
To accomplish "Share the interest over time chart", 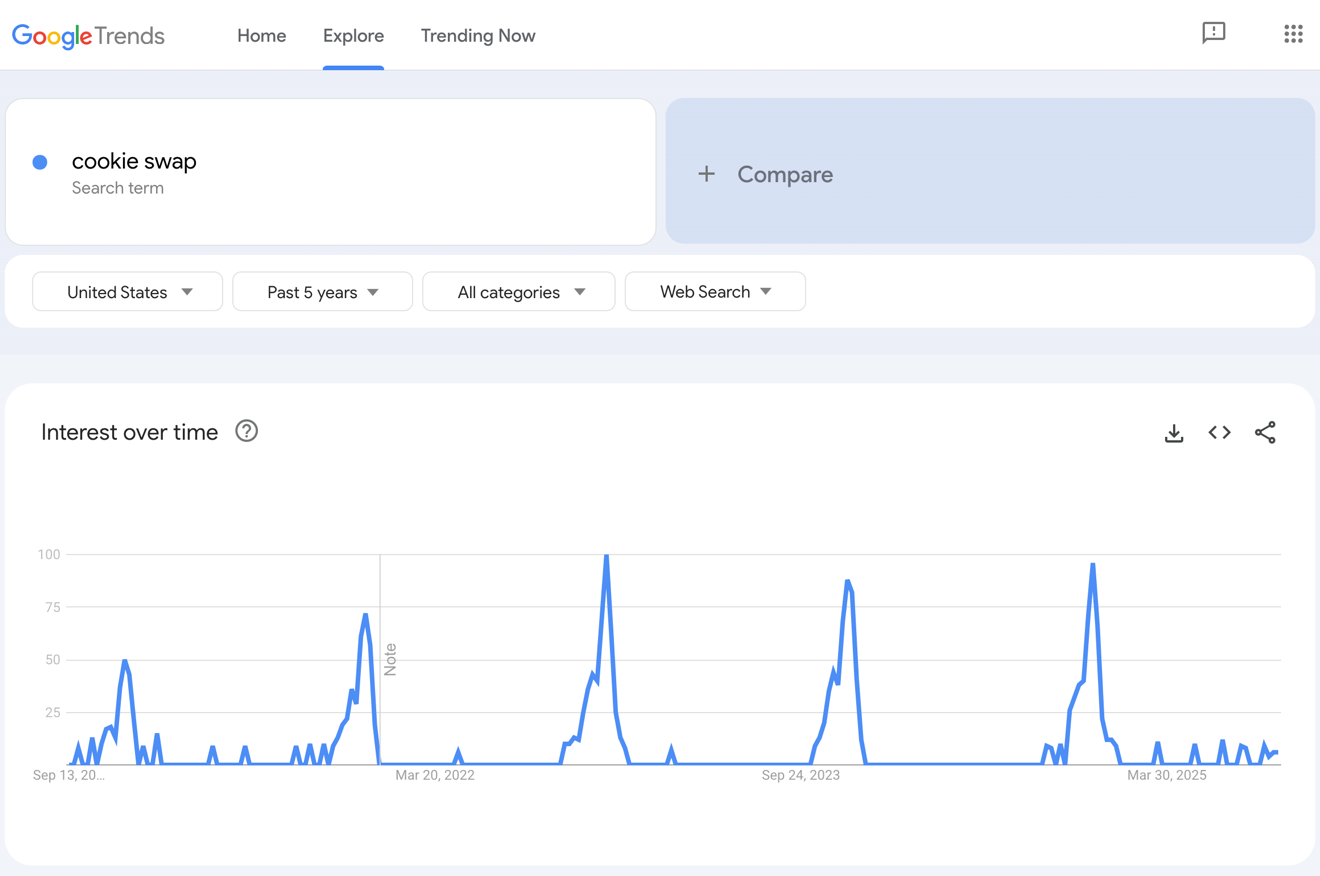I will [1265, 433].
